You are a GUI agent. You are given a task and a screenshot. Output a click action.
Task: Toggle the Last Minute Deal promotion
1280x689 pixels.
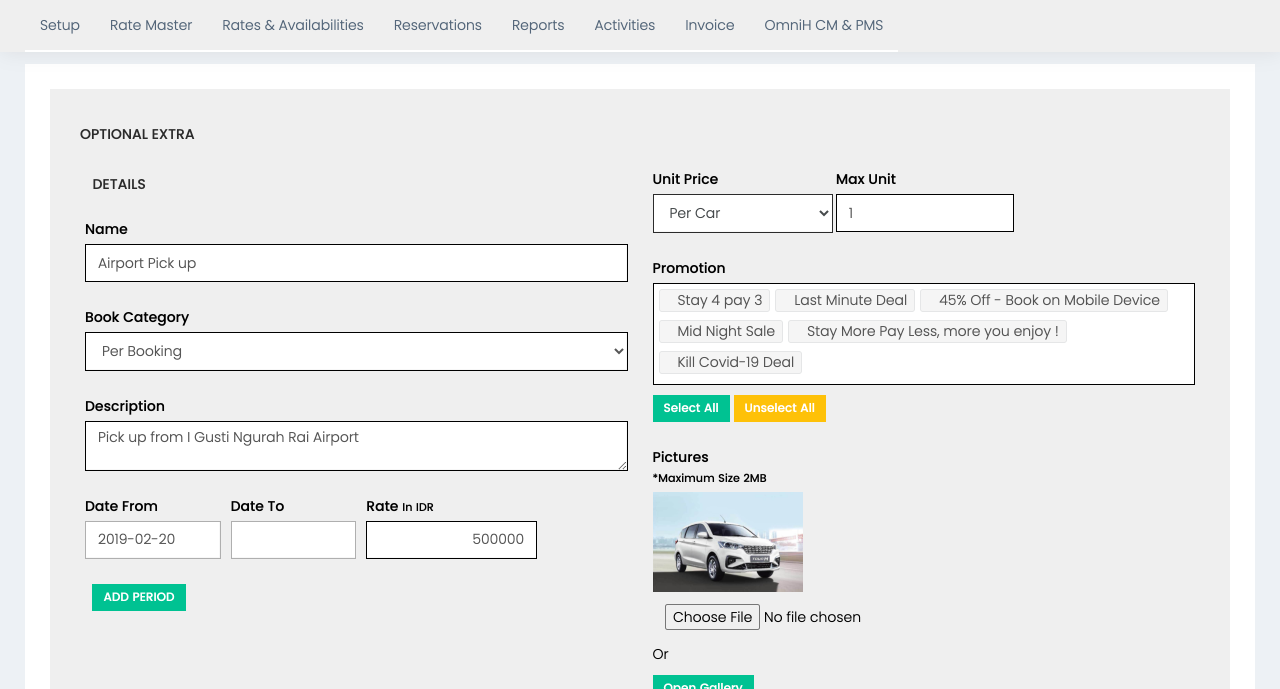845,300
